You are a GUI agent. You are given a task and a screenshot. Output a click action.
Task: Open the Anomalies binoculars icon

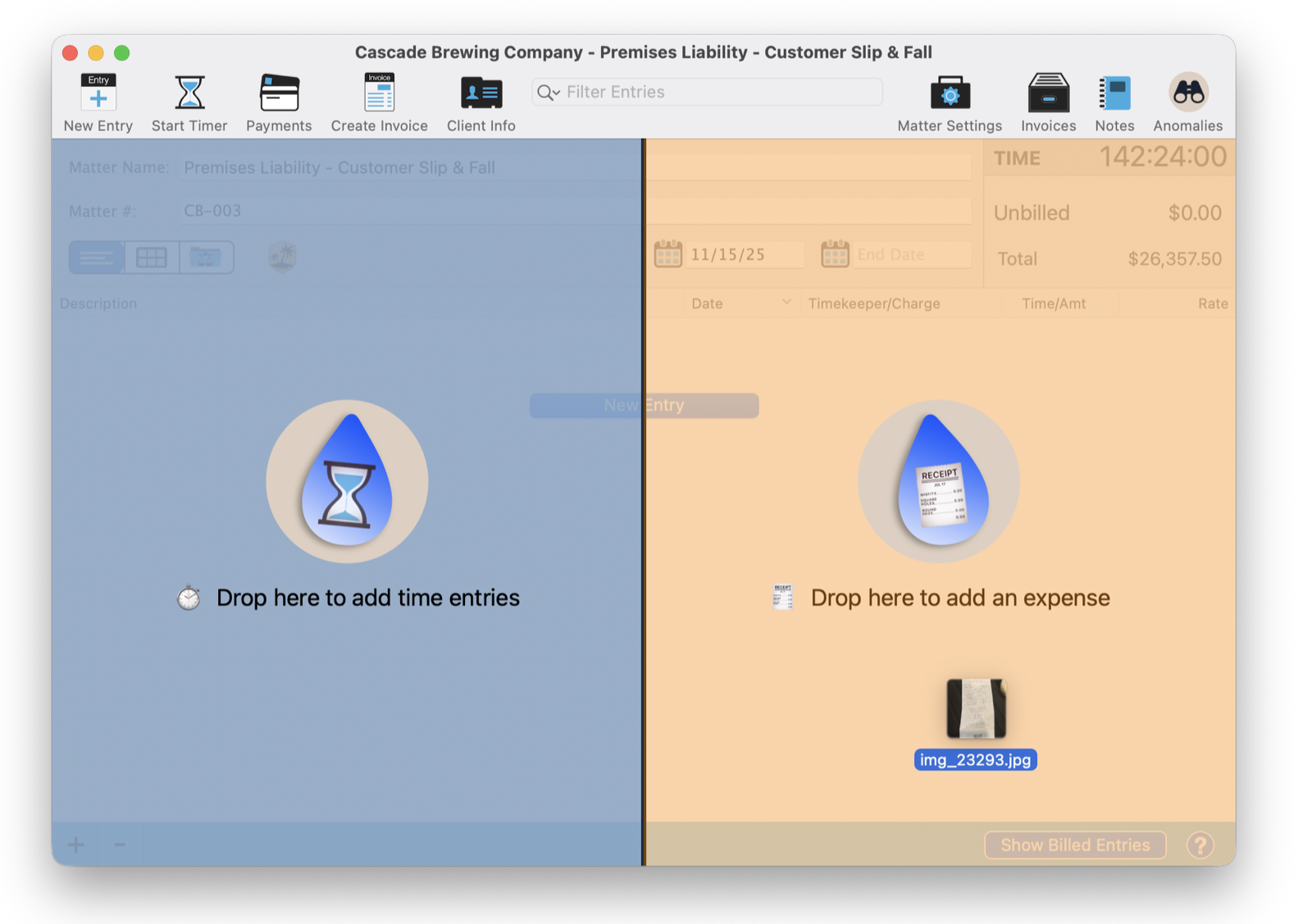point(1188,93)
